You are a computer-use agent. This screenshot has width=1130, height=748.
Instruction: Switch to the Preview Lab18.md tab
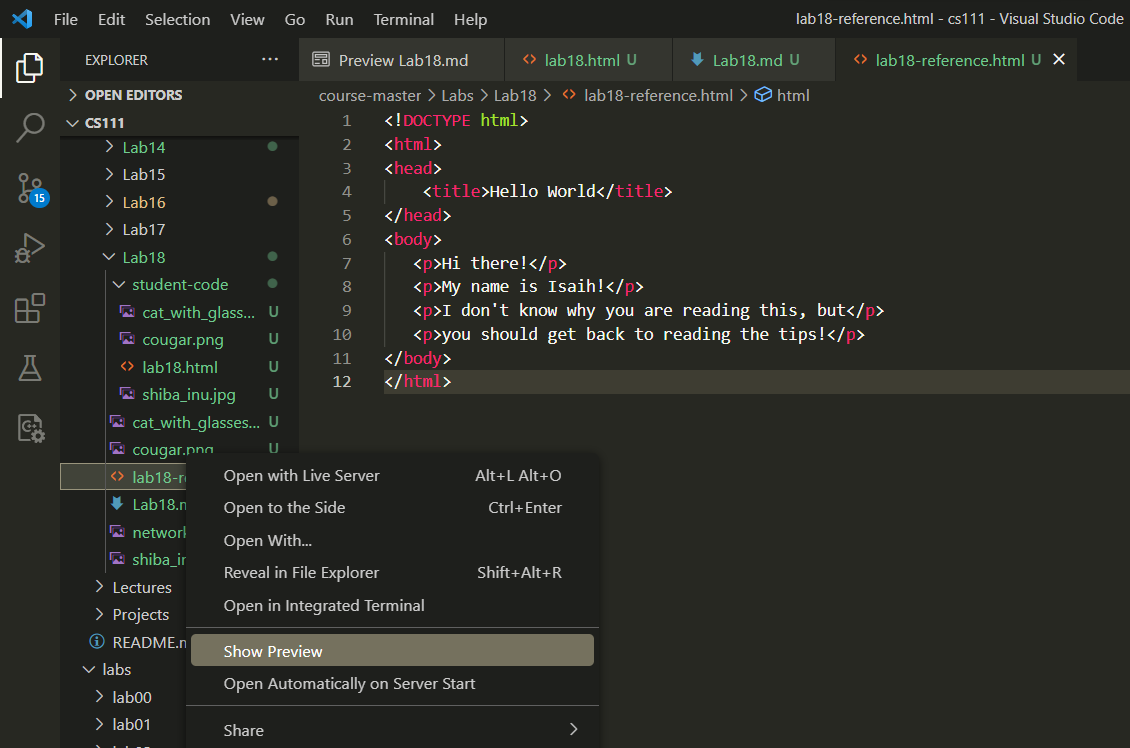coord(402,60)
